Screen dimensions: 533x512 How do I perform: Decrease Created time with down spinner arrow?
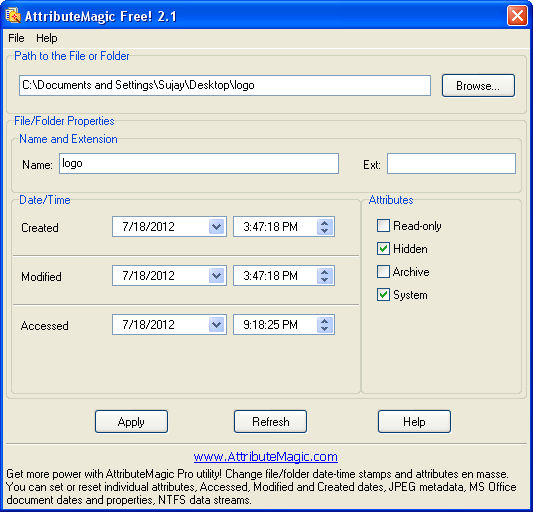coord(325,231)
